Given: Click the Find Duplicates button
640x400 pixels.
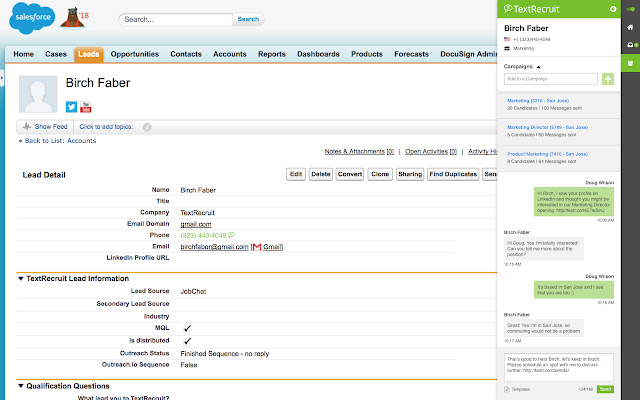Looking at the screenshot, I should click(x=453, y=174).
